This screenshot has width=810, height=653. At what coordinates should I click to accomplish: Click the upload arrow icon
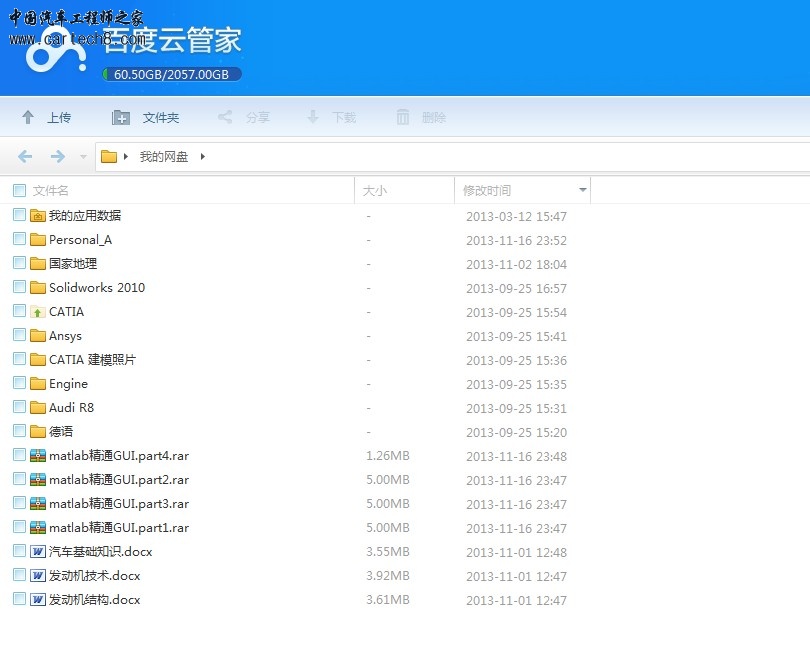28,117
